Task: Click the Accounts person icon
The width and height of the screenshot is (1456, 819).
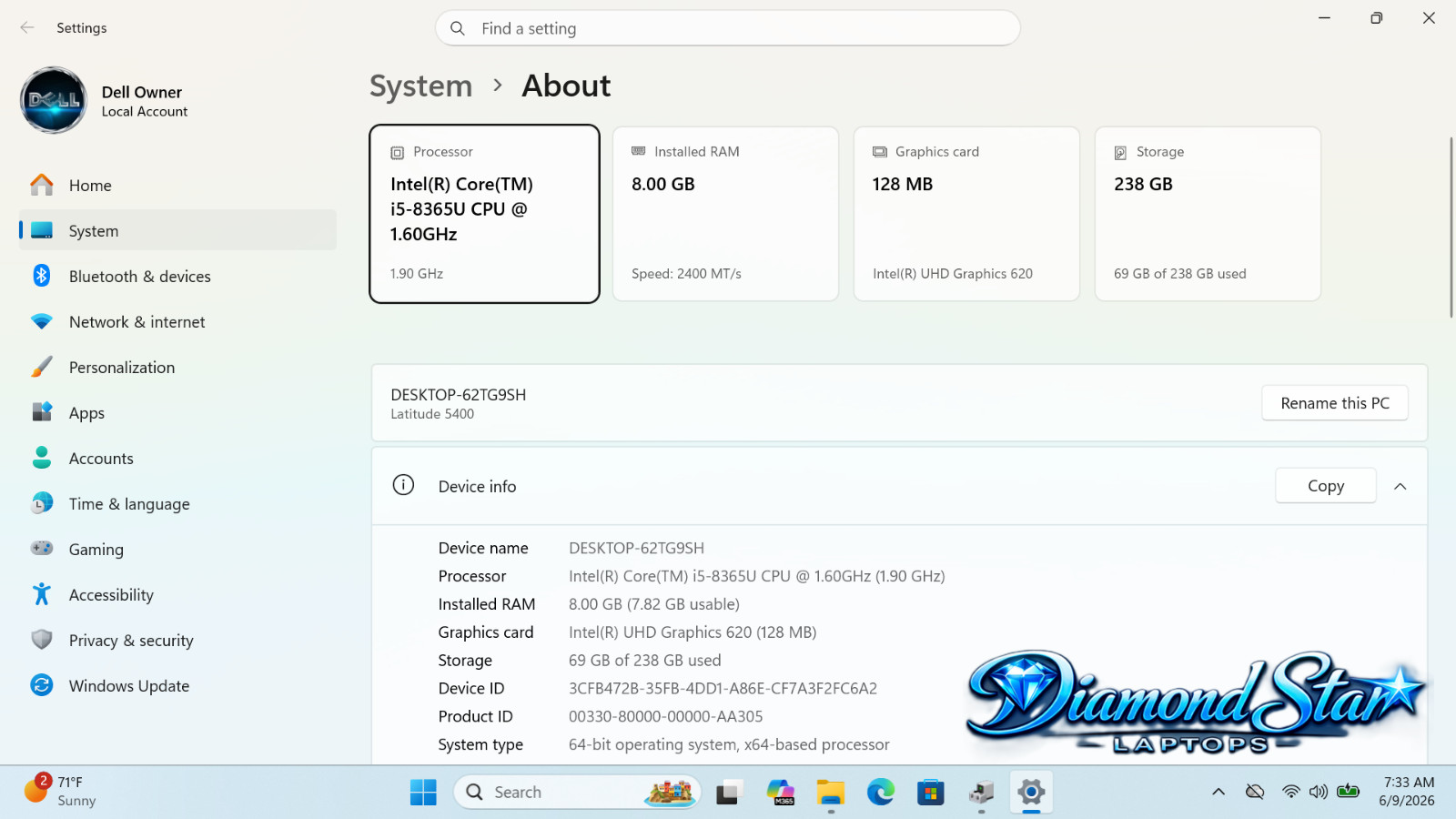Action: click(x=42, y=458)
